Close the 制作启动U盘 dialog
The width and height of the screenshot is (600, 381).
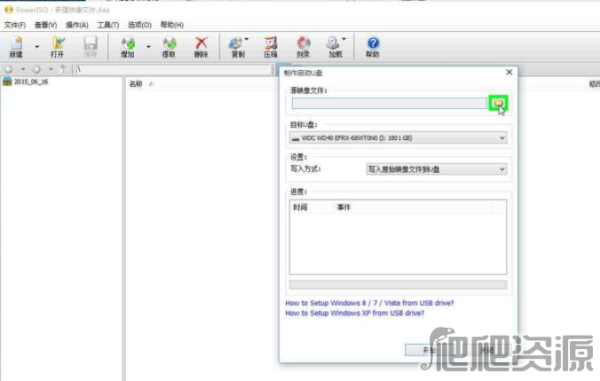[x=509, y=72]
